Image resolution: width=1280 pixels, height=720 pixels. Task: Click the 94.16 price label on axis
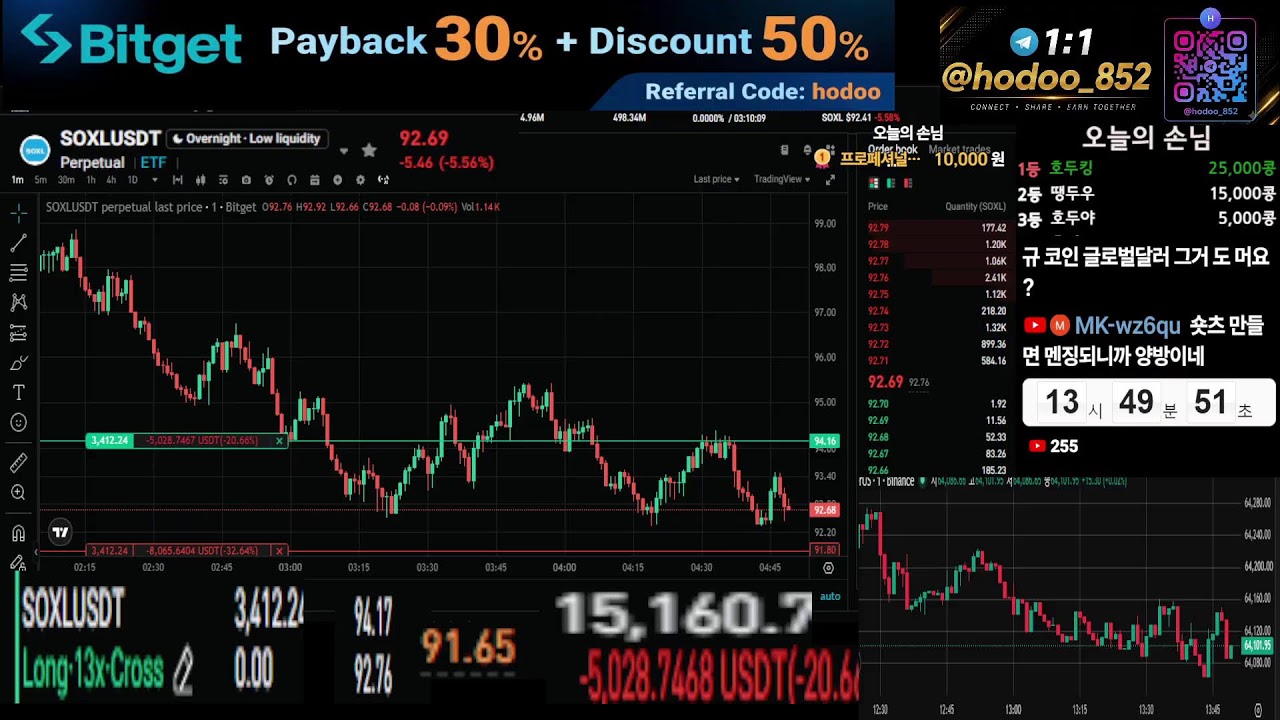pos(825,441)
